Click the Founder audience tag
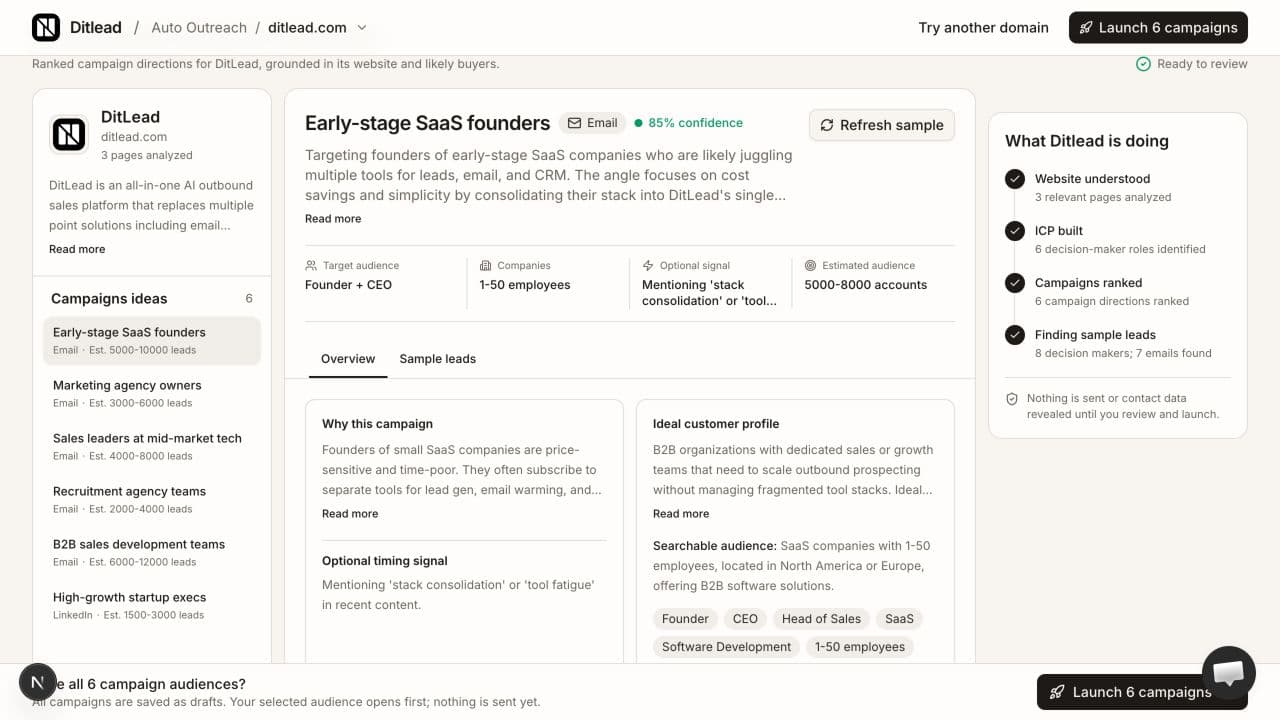 [x=685, y=619]
